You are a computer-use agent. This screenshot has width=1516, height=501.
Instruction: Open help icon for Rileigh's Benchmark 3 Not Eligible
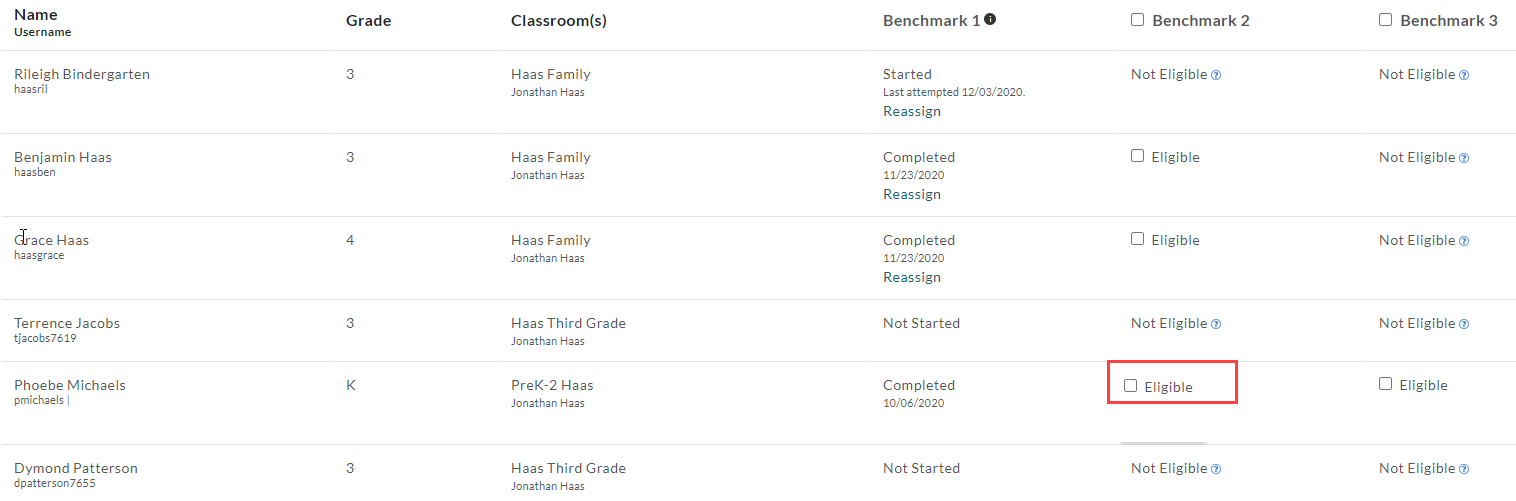[1464, 75]
